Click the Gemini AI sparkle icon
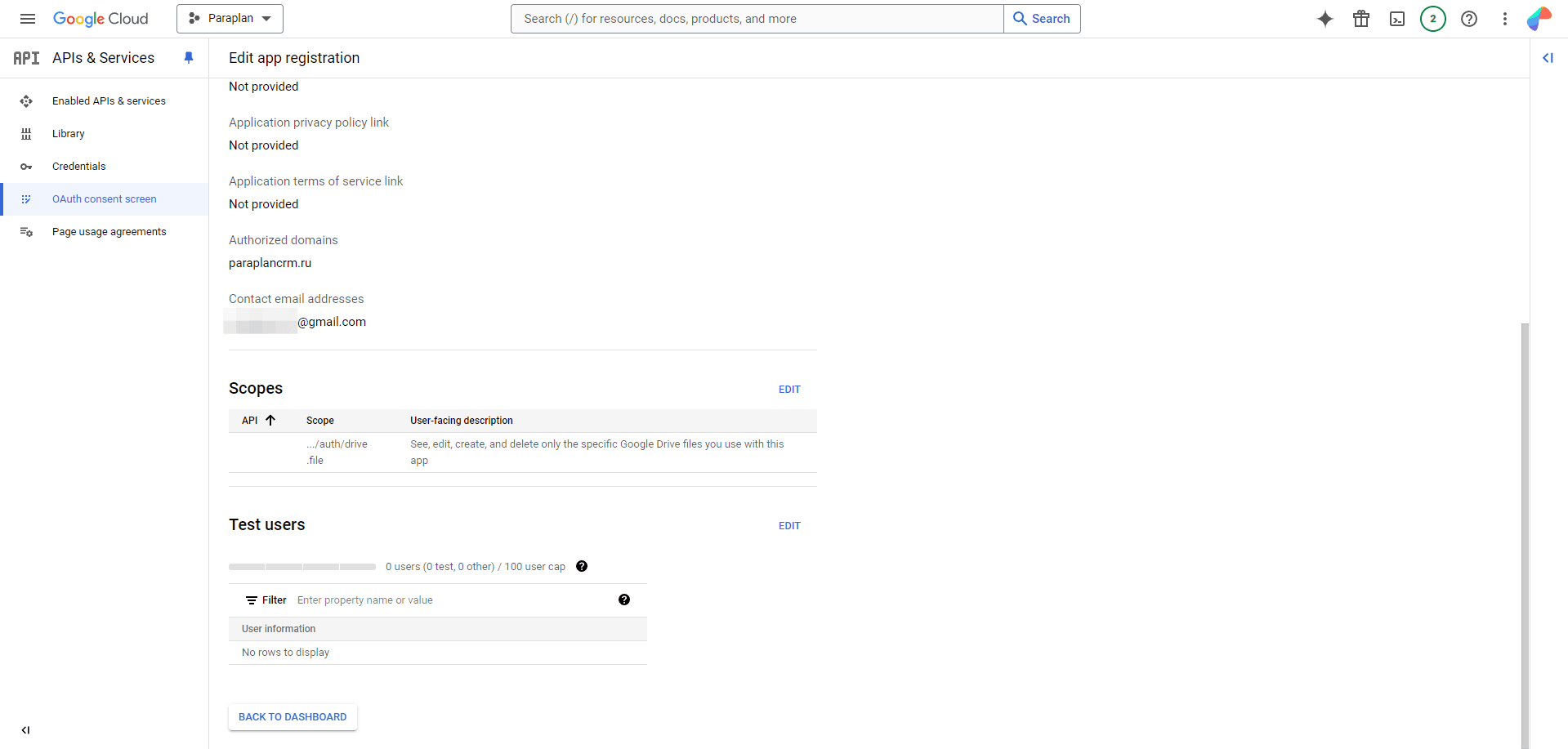This screenshot has width=1568, height=749. (x=1325, y=19)
